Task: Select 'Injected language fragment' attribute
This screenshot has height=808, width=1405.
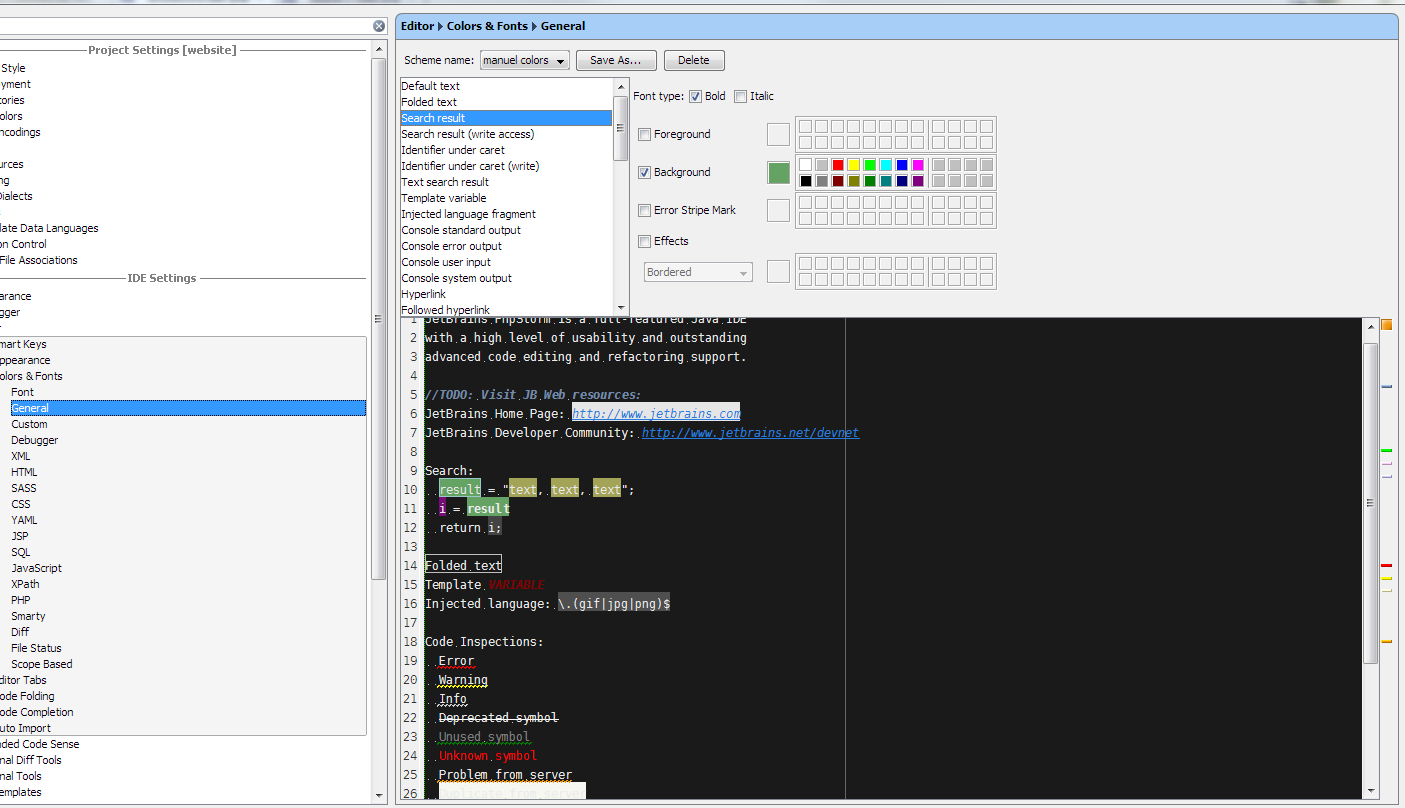Action: 506,214
